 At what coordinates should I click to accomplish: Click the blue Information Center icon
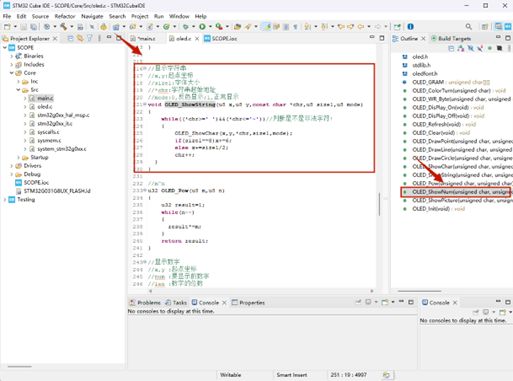(x=411, y=26)
